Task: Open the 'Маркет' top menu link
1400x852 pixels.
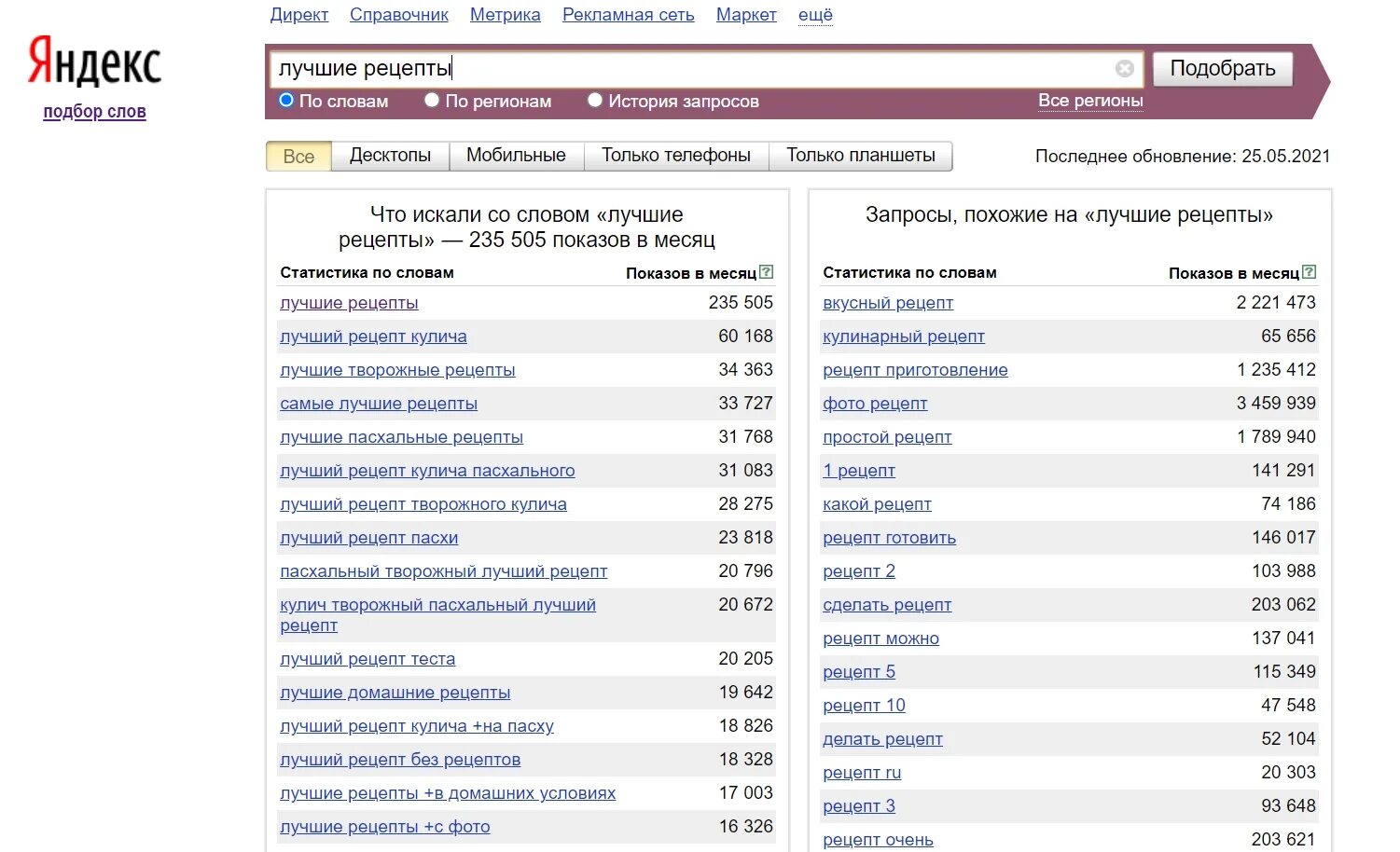Action: pyautogui.click(x=746, y=15)
